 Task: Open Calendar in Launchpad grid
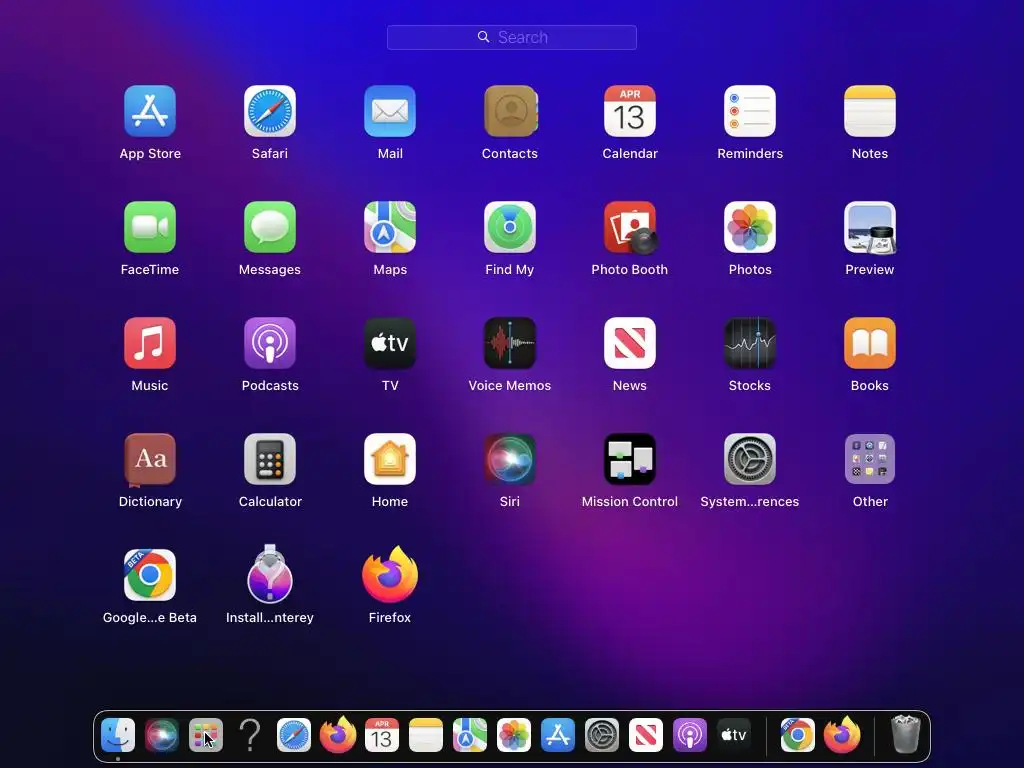(630, 111)
